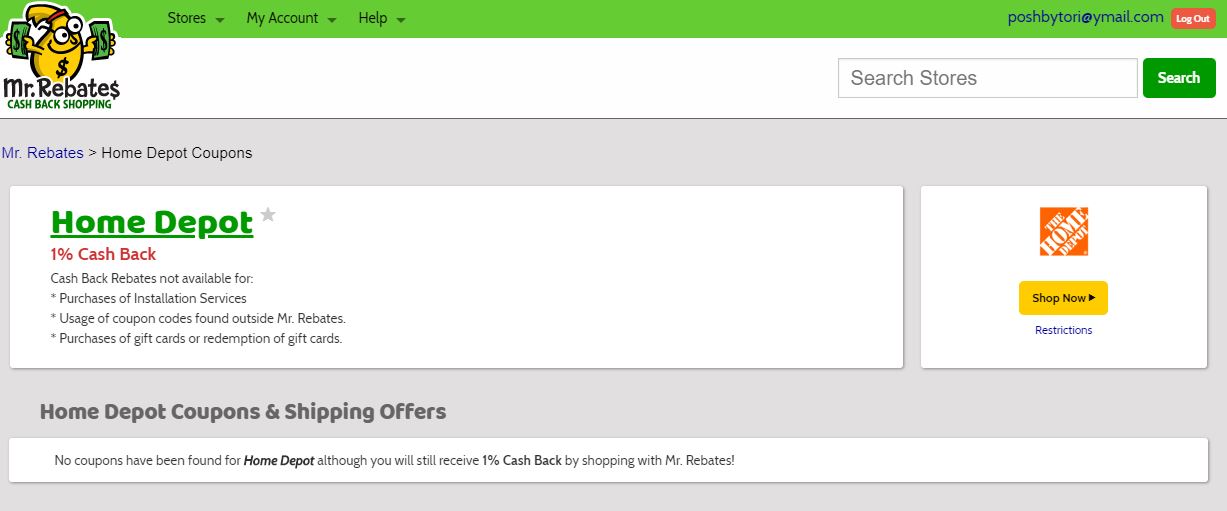
Task: Go to Mr. Rebates breadcrumb link
Action: pyautogui.click(x=42, y=153)
